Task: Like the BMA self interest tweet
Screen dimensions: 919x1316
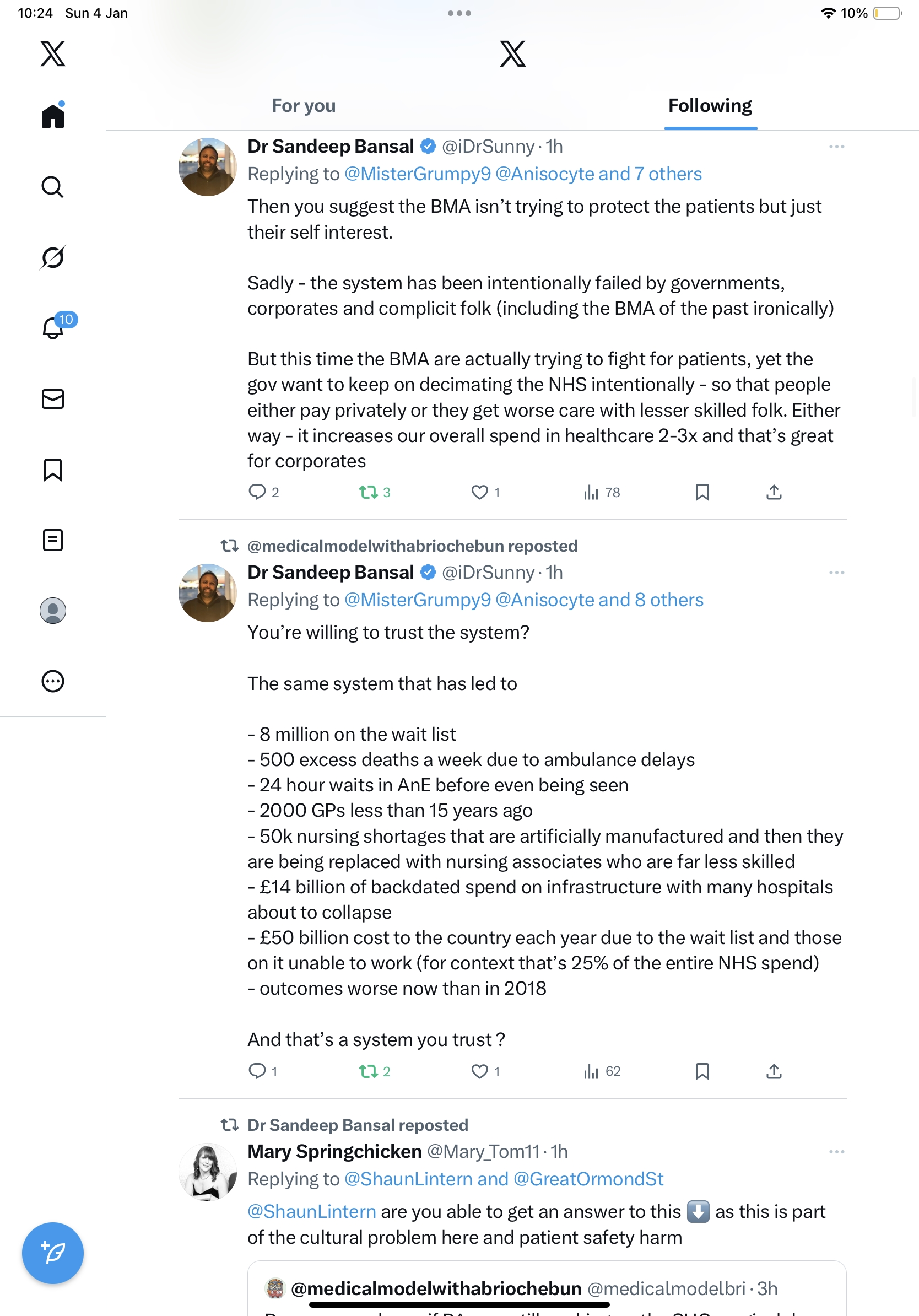Action: coord(479,492)
